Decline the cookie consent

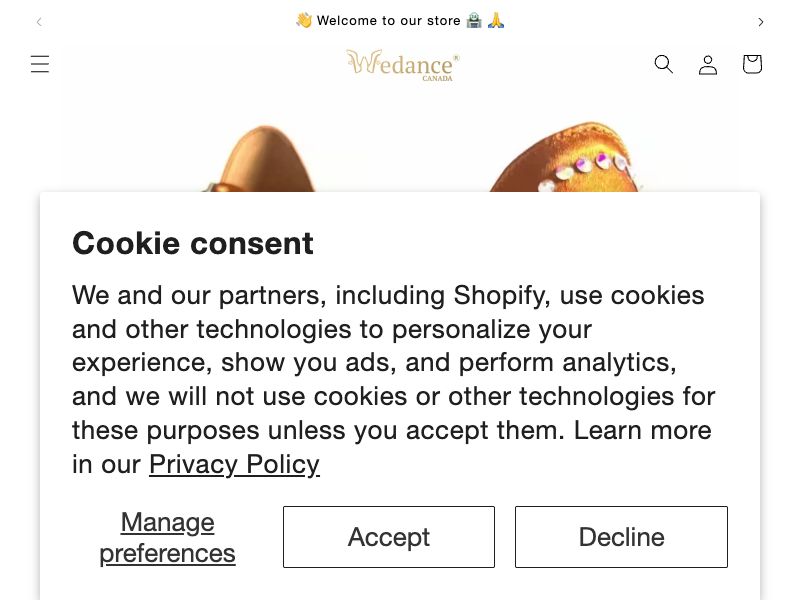(621, 537)
